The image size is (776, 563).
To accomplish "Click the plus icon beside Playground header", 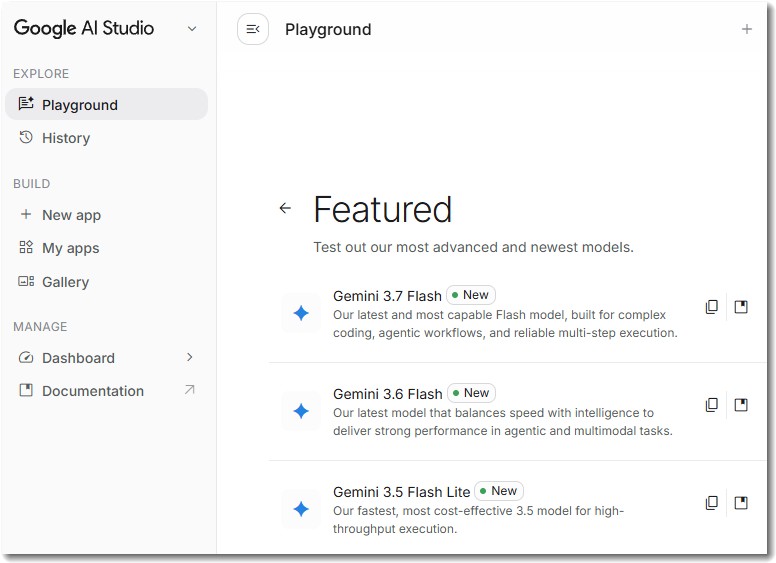I will pyautogui.click(x=746, y=29).
